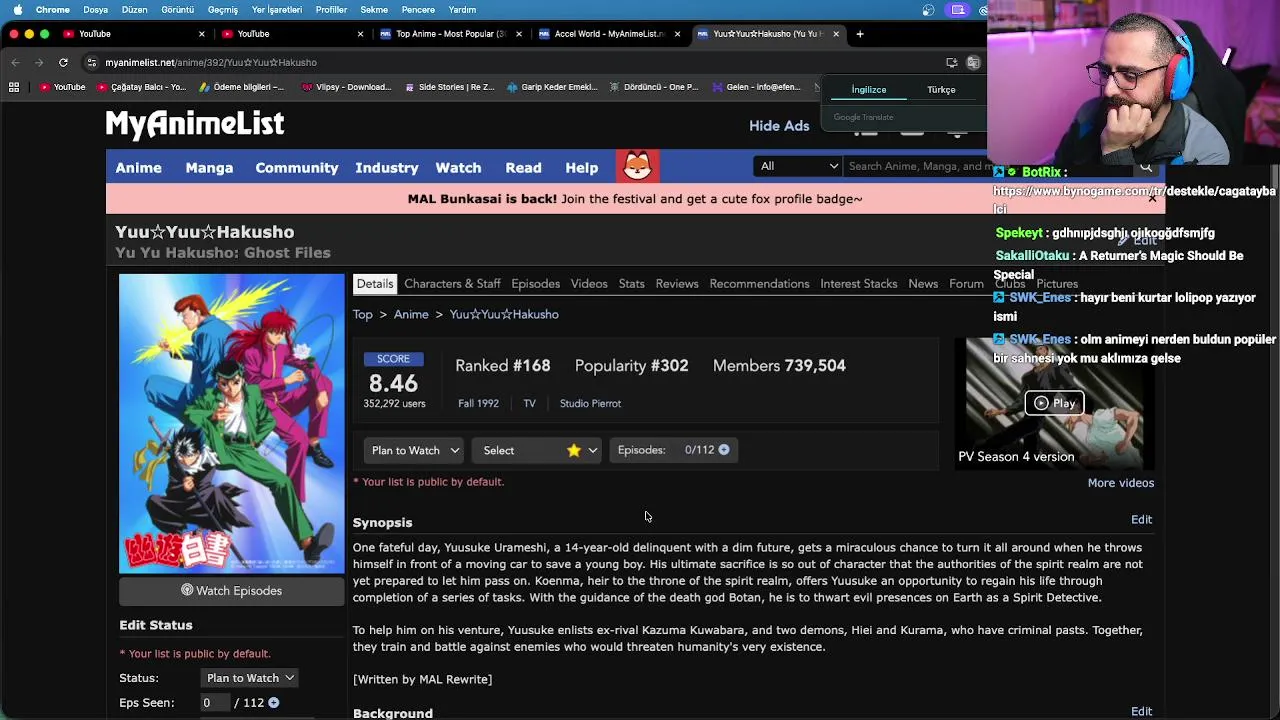Switch to the Episodes tab
This screenshot has width=1280, height=720.
coord(535,284)
